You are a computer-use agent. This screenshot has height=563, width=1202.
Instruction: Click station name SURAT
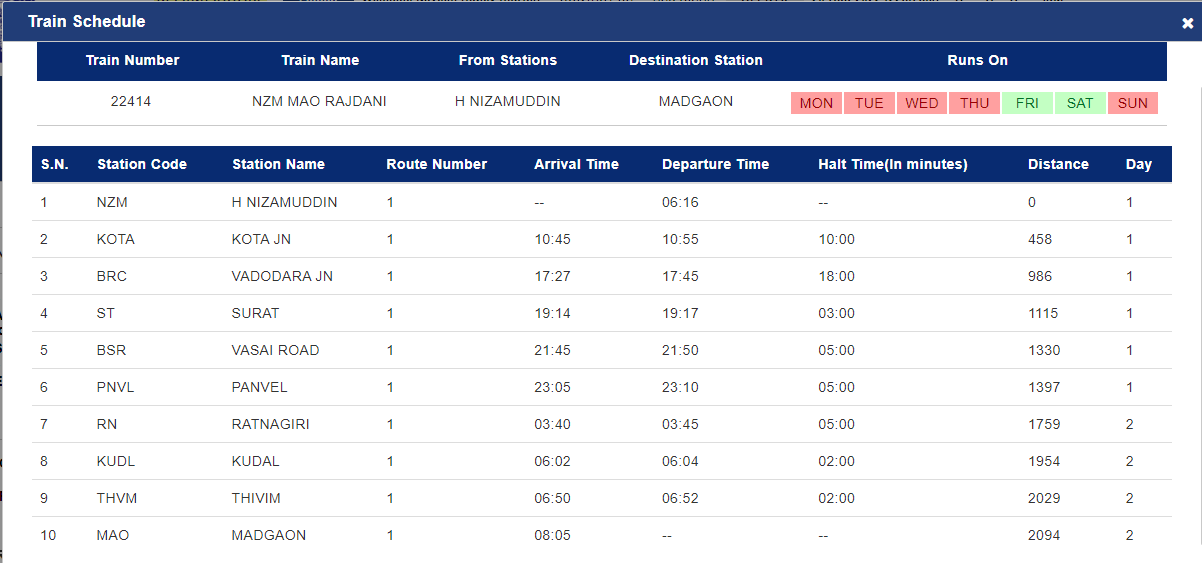(x=255, y=313)
